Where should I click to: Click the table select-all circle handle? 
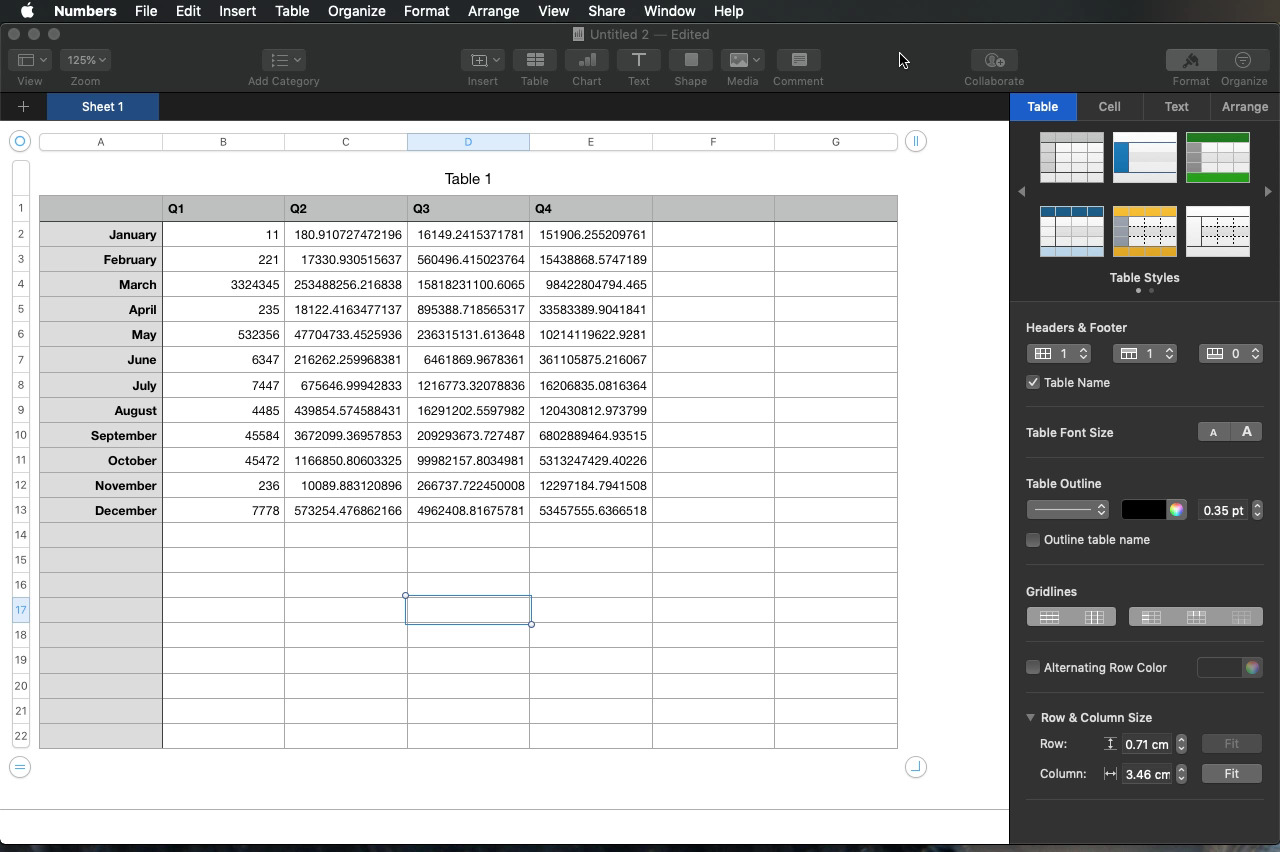(19, 141)
